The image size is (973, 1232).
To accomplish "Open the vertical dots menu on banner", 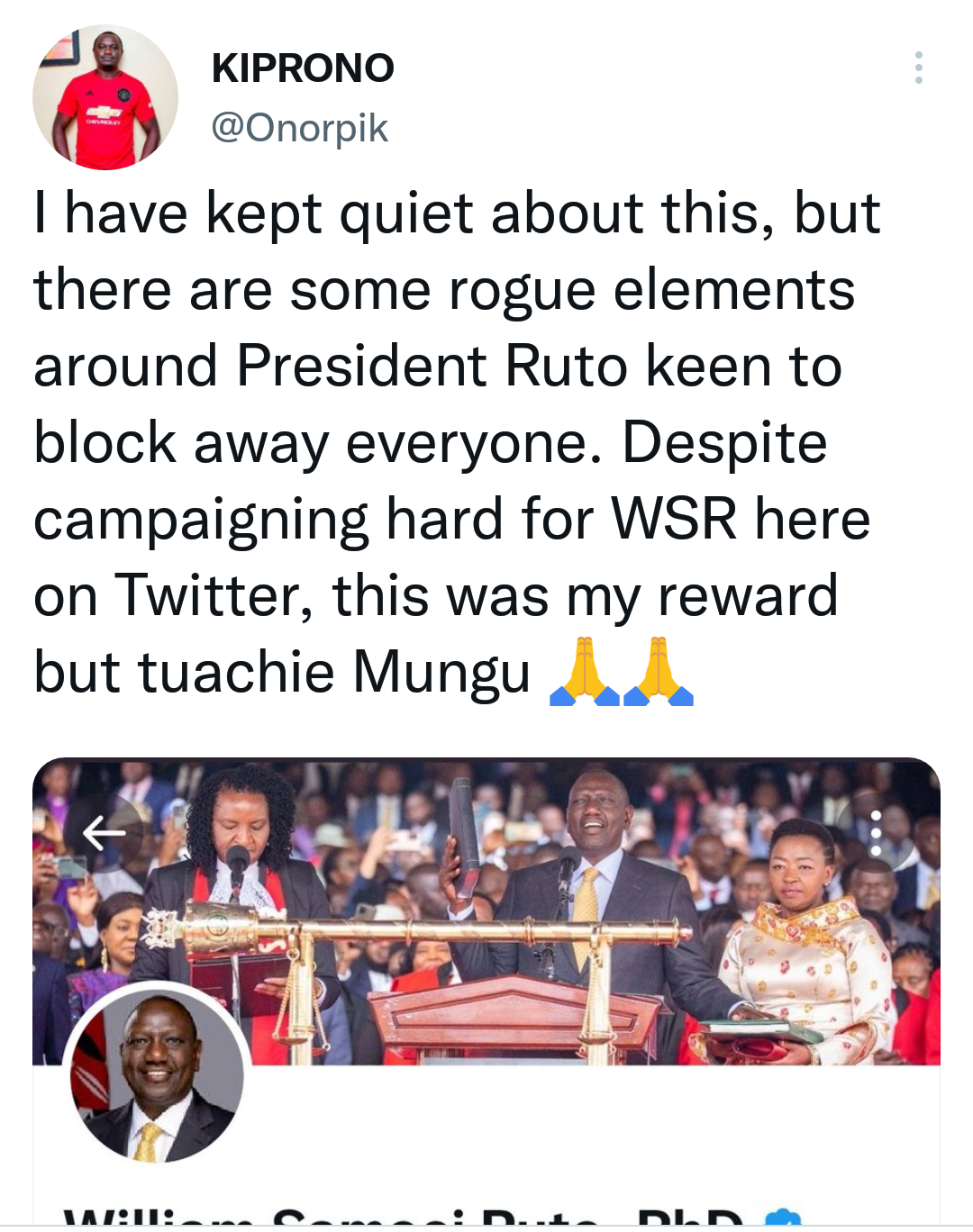I will (876, 833).
